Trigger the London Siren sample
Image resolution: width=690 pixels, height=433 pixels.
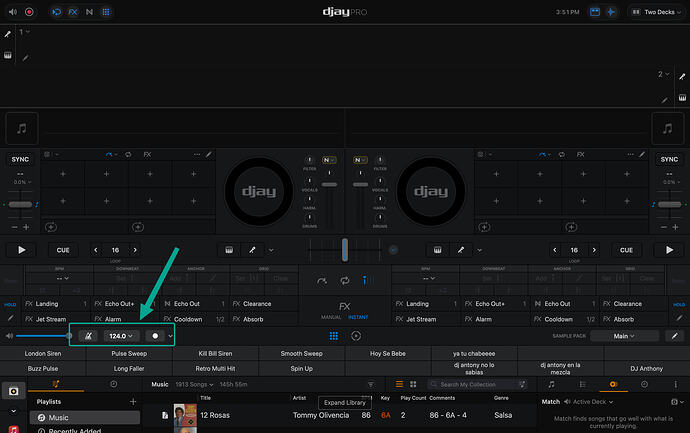click(x=43, y=353)
